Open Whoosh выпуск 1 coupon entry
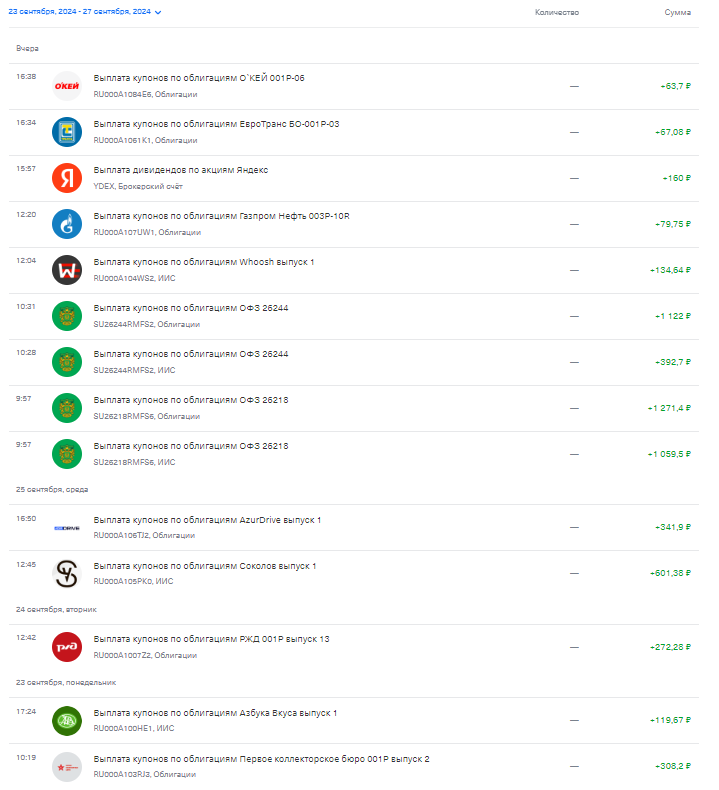The image size is (719, 790). click(354, 270)
